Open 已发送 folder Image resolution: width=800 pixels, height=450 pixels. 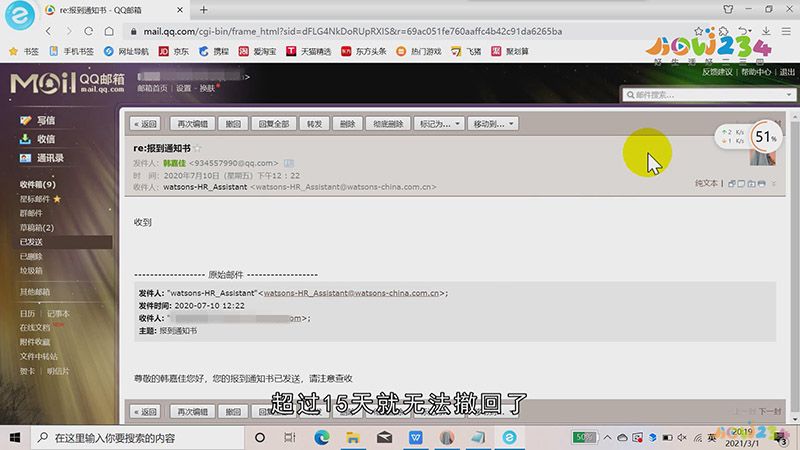point(31,242)
